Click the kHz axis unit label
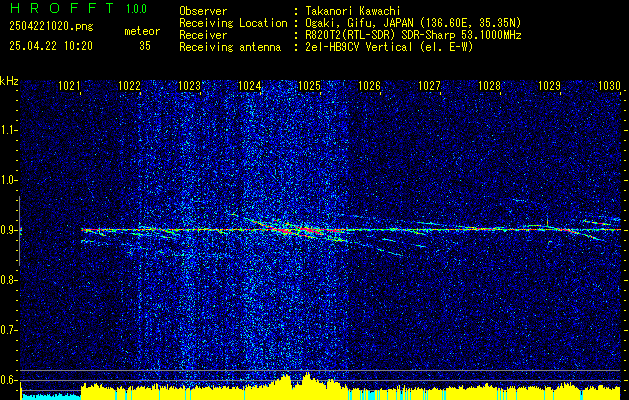This screenshot has width=629, height=400. click(x=9, y=81)
